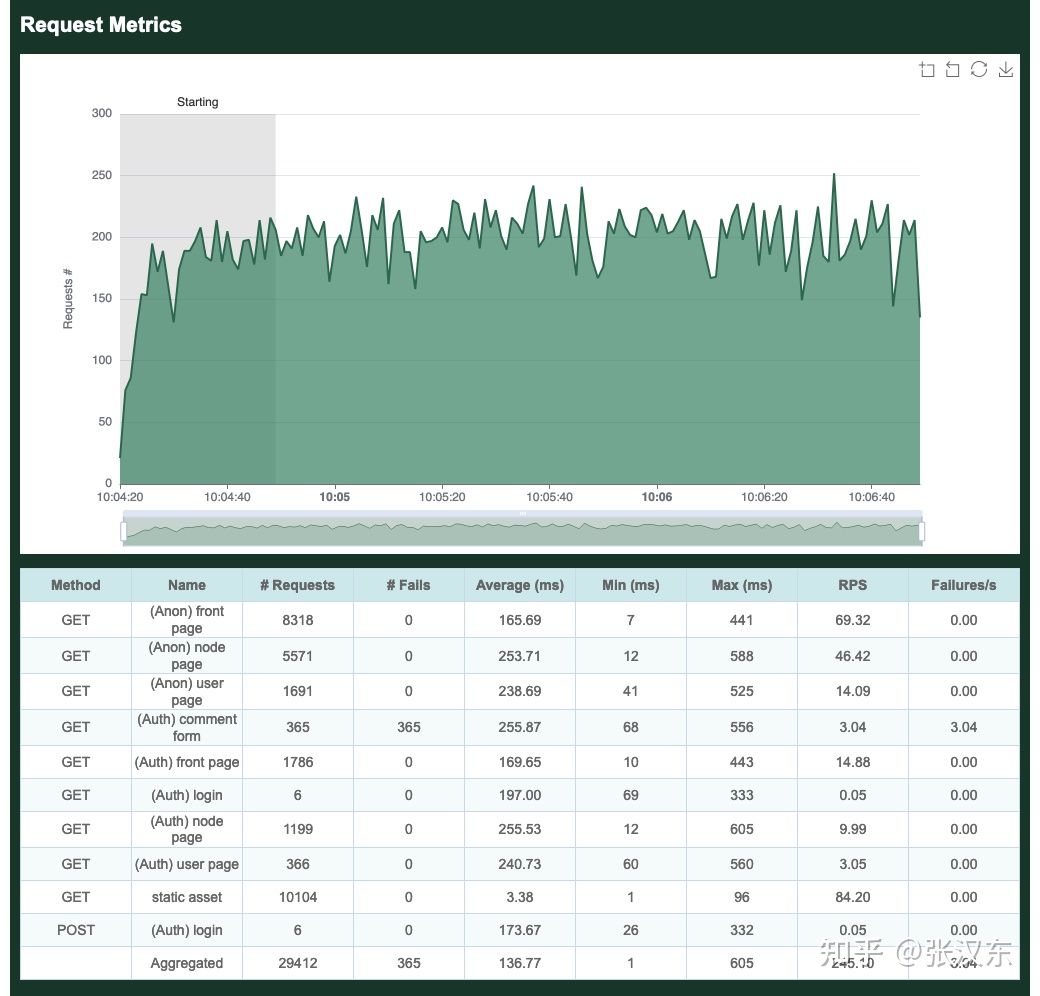The width and height of the screenshot is (1040, 996).
Task: Sort table by the Name column header
Action: (x=187, y=585)
